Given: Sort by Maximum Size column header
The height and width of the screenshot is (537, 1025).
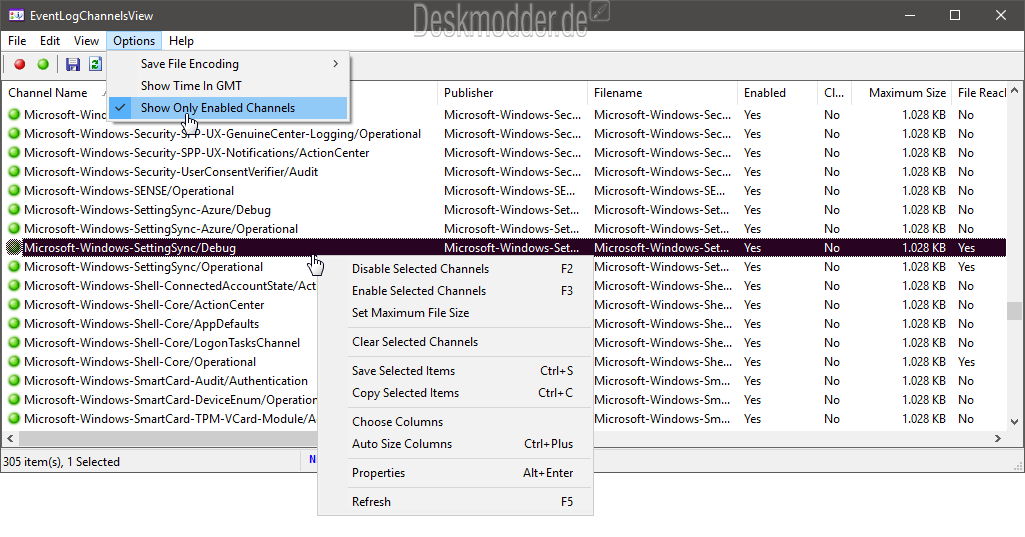Looking at the screenshot, I should [901, 93].
